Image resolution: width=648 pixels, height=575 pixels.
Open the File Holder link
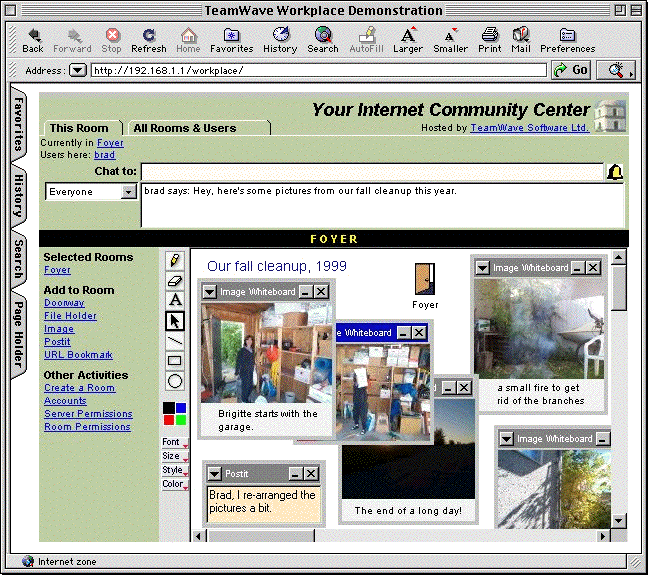tap(70, 316)
